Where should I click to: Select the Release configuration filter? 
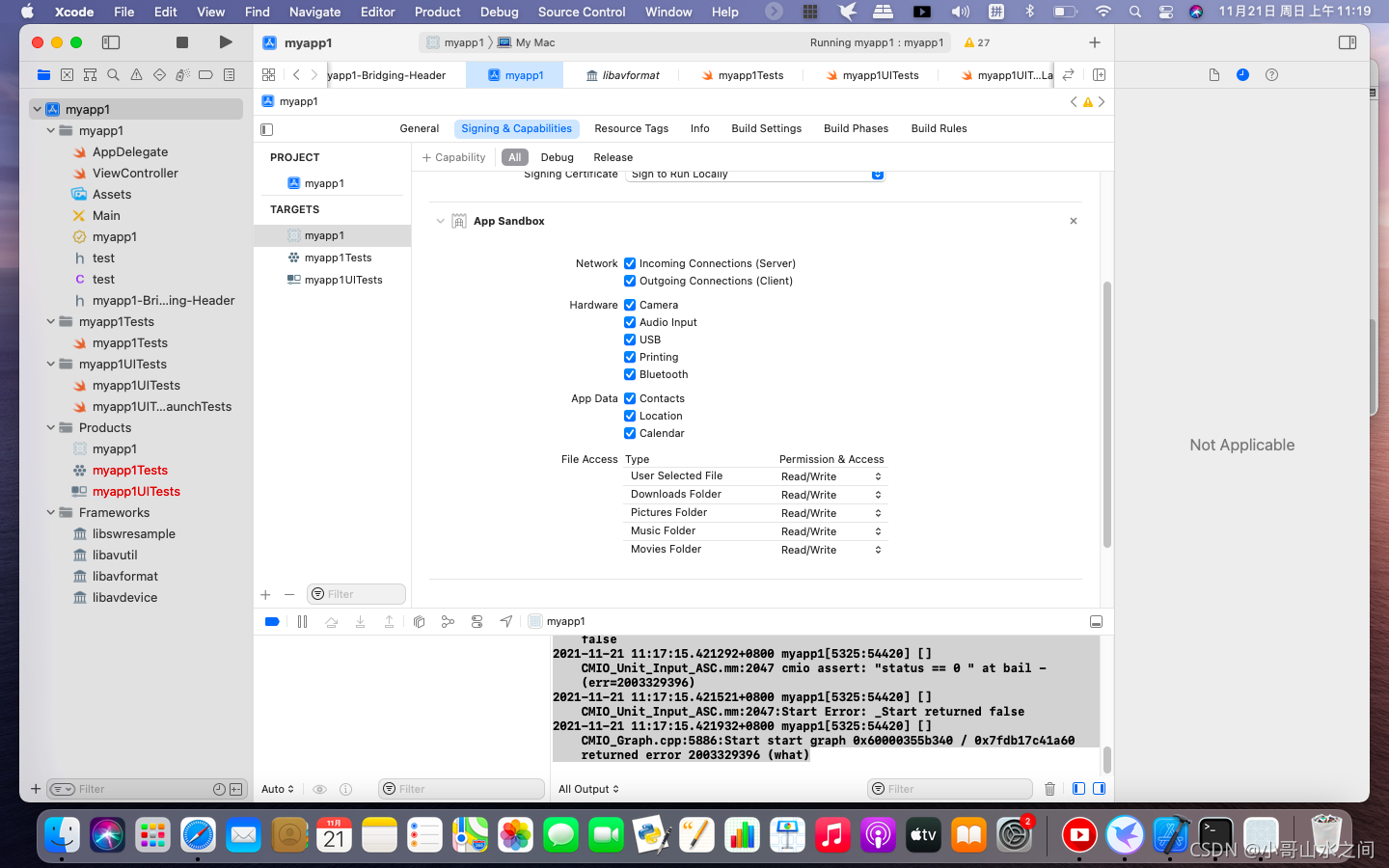613,157
